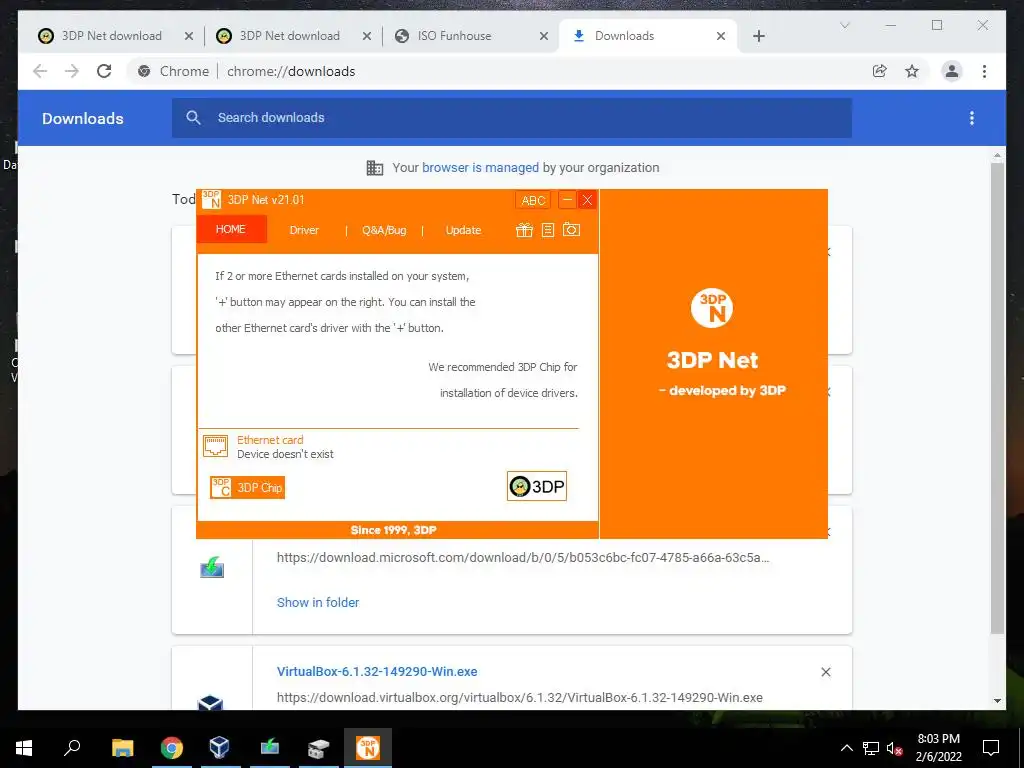This screenshot has height=768, width=1024.
Task: Open Chrome's three-dot main menu
Action: 984,71
